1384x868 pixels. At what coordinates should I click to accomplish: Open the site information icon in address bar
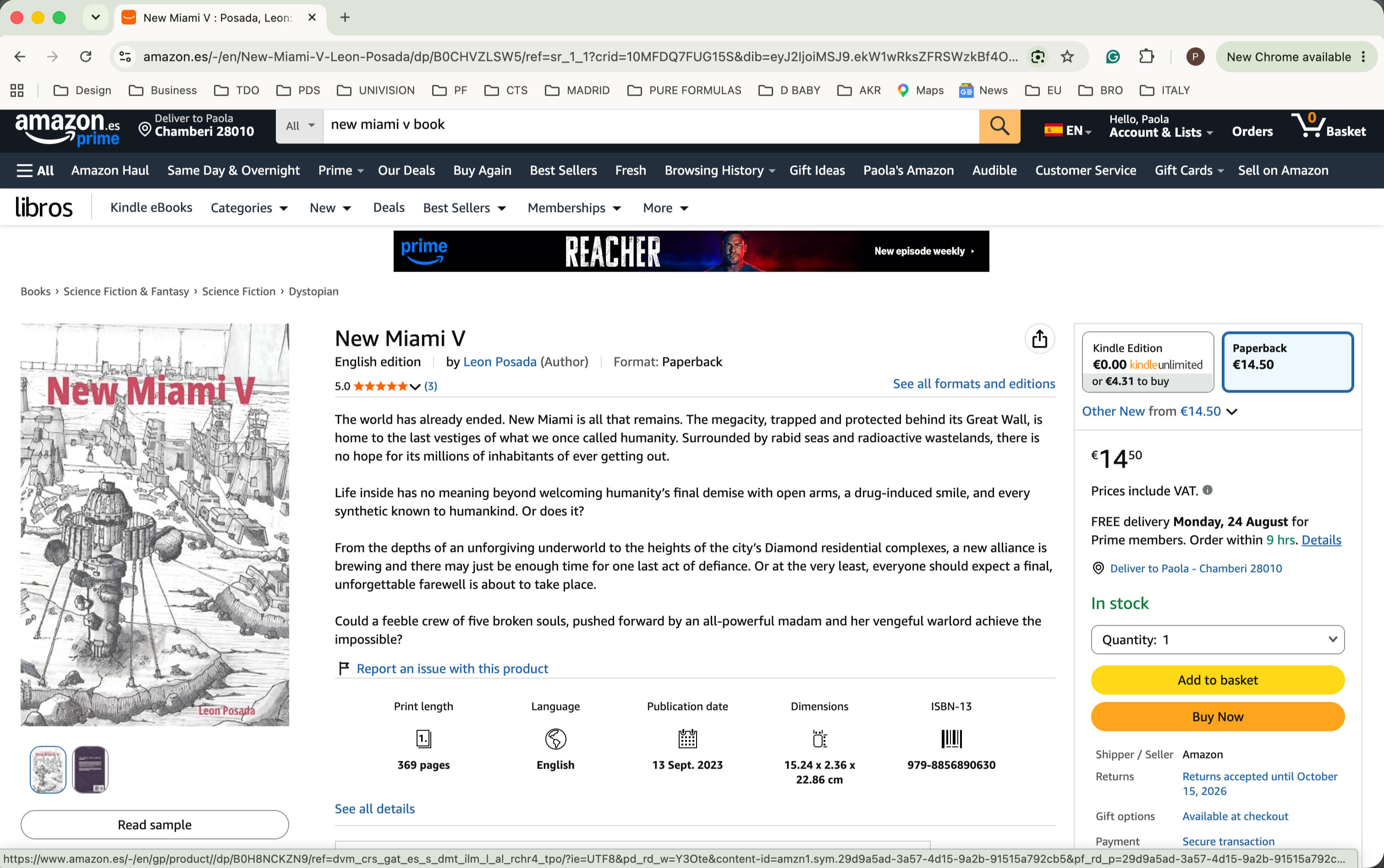click(125, 56)
